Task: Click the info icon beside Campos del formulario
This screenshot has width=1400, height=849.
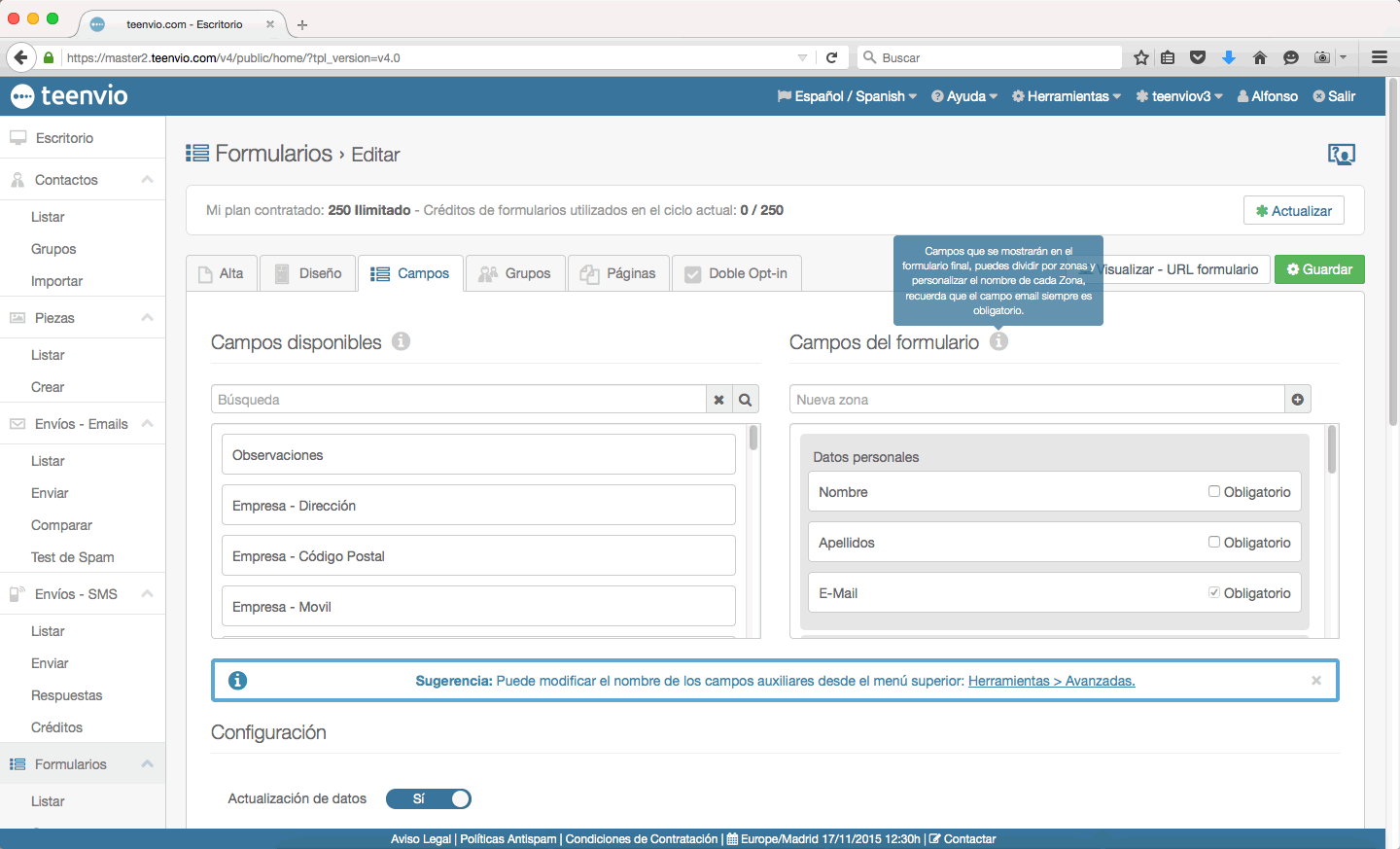Action: 999,341
